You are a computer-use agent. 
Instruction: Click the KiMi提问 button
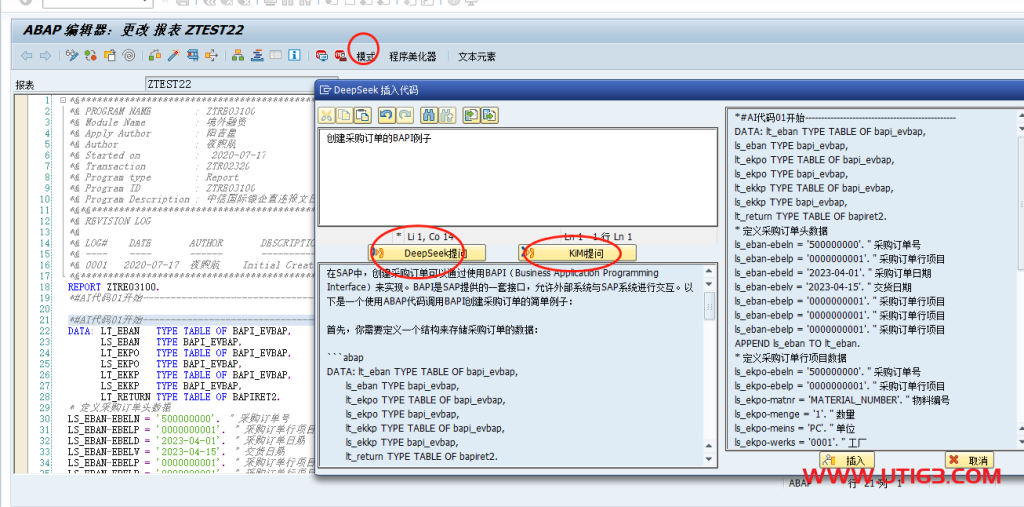pos(577,253)
